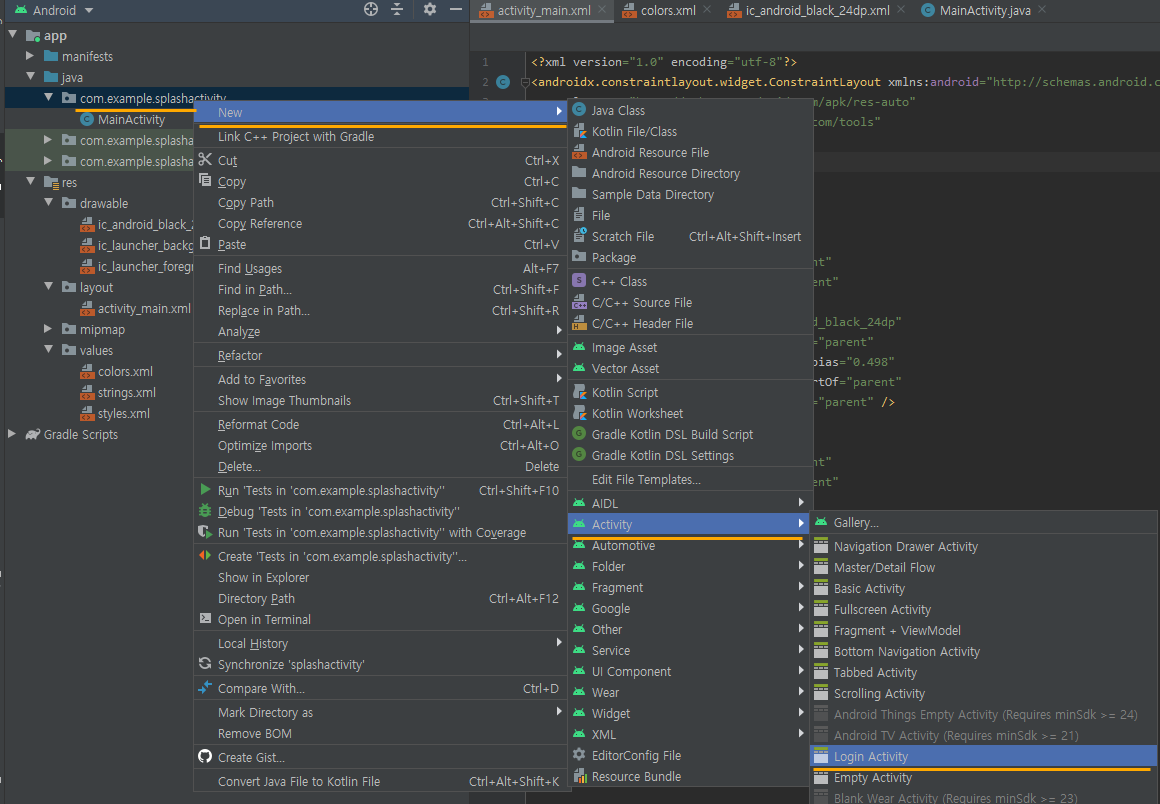The image size is (1160, 804).
Task: Select Login Activity from Activity submenu
Action: (984, 757)
